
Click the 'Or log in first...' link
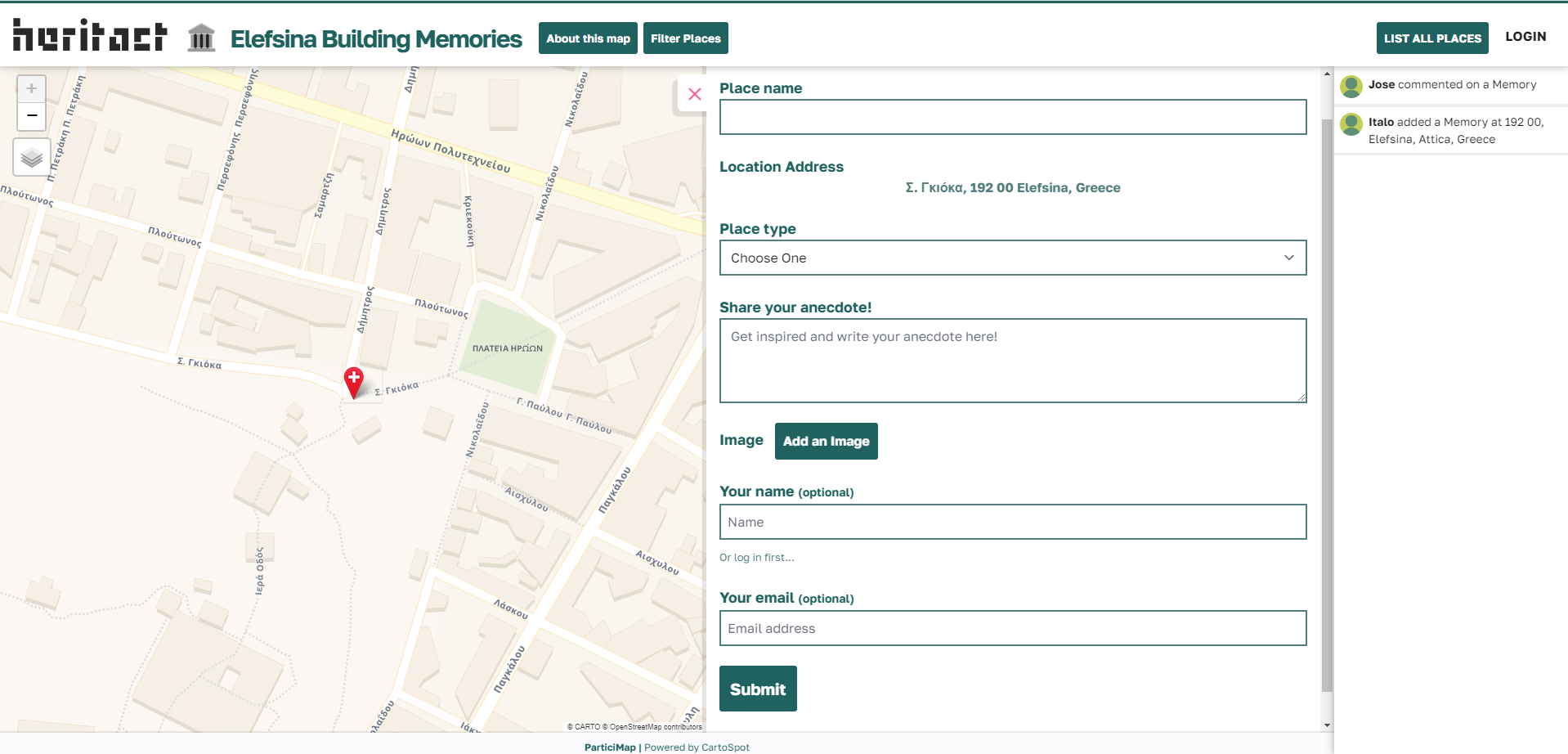point(756,558)
